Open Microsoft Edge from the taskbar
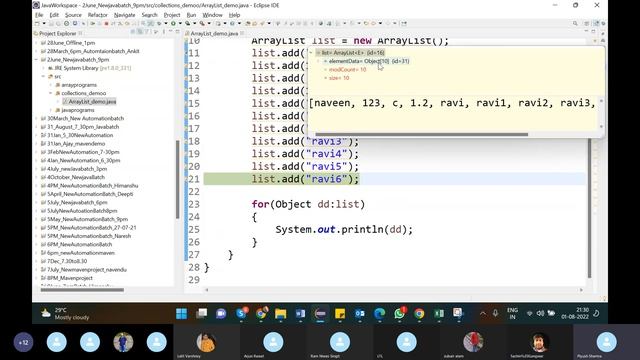640x360 pixels. point(380,313)
